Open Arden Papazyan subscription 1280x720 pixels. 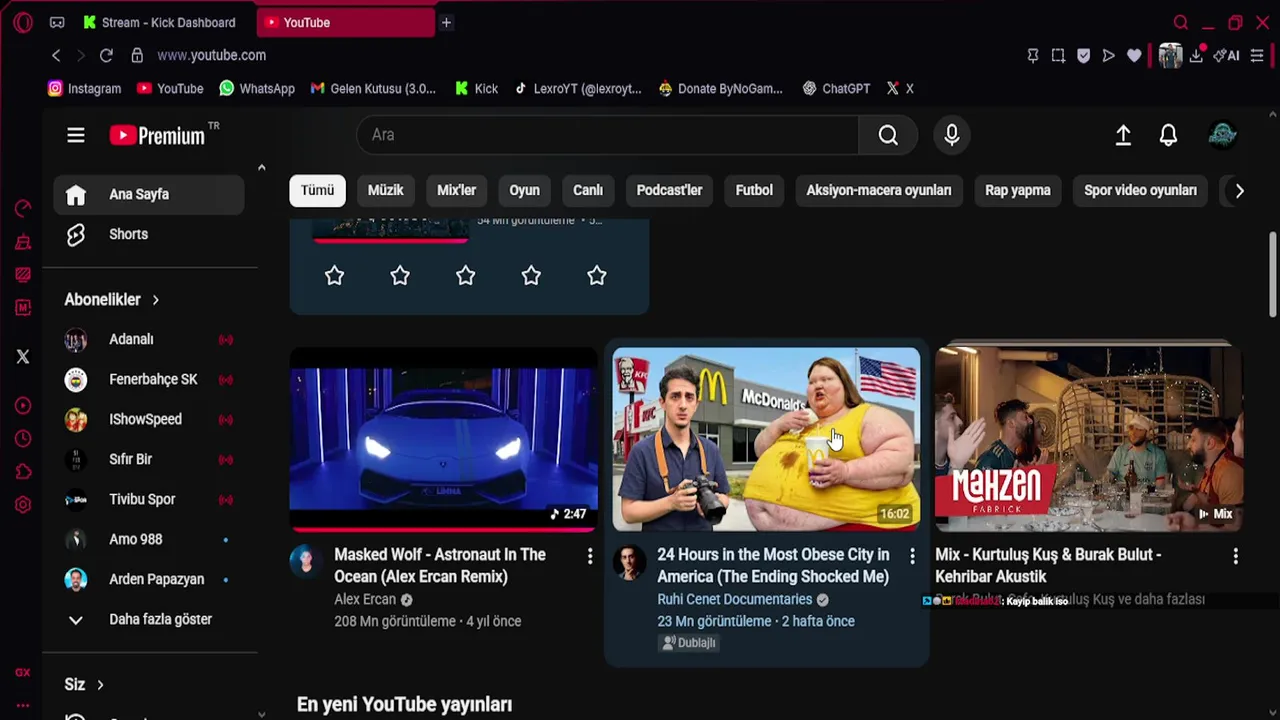pyautogui.click(x=150, y=579)
